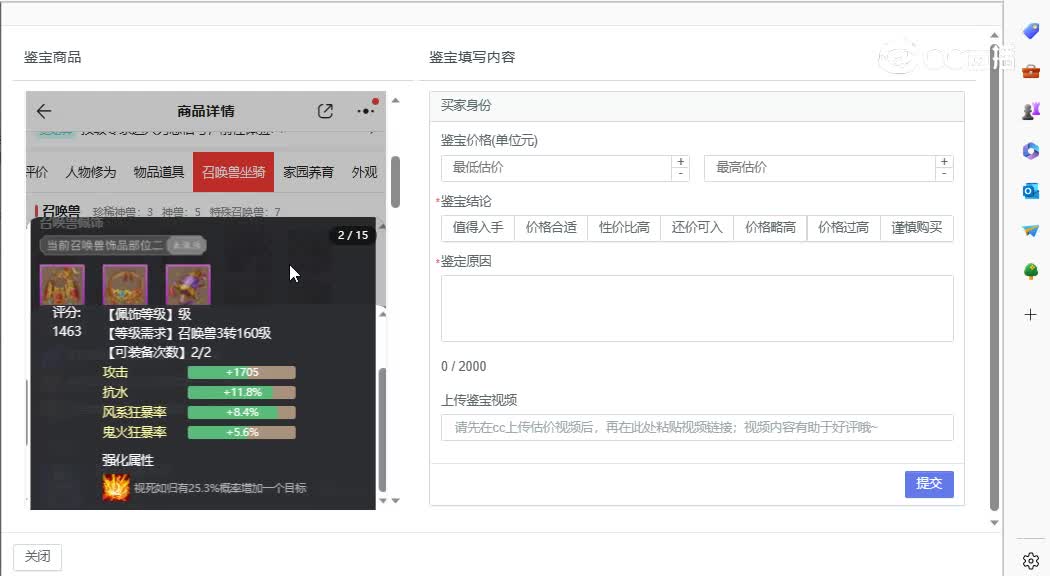
Task: Click the plus icon to add sidebar app
Action: click(1030, 314)
